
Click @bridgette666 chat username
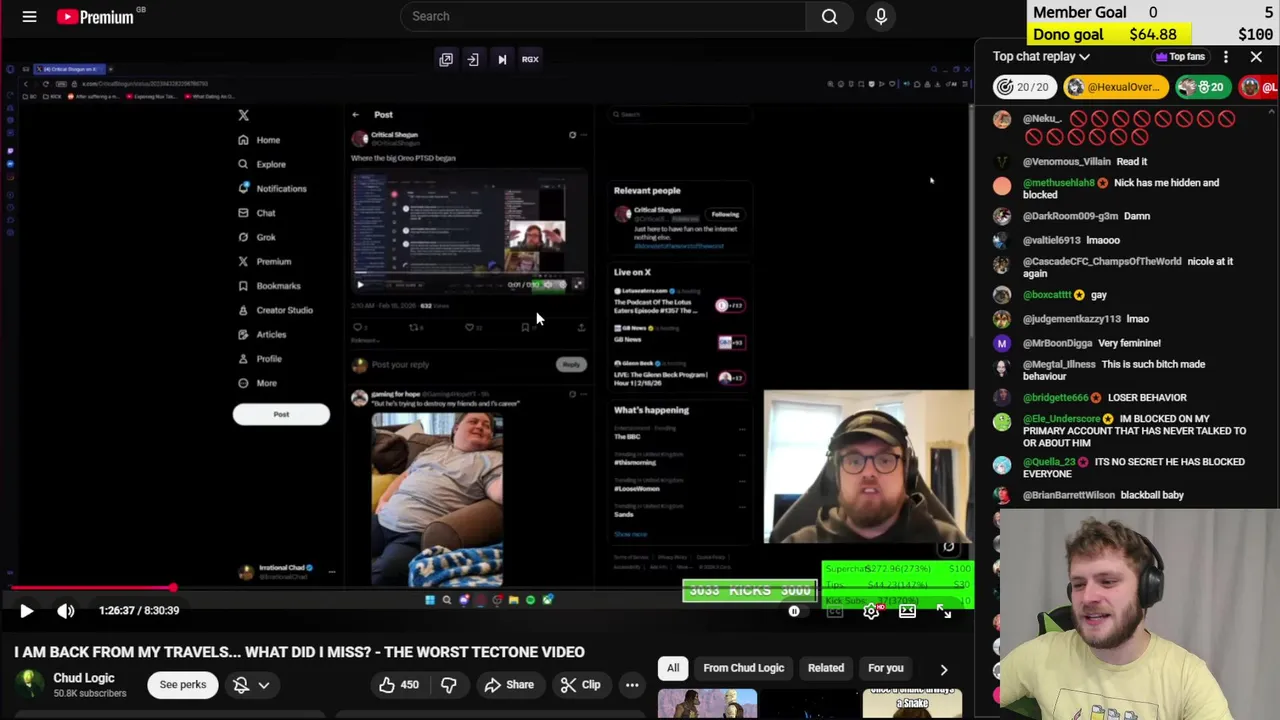[1055, 398]
